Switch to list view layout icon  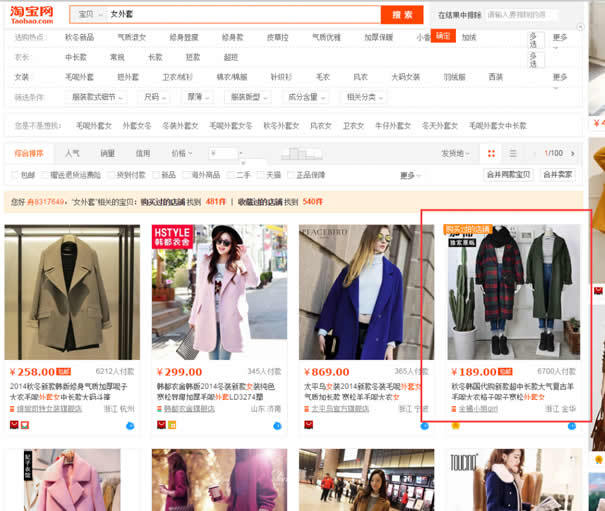click(512, 153)
